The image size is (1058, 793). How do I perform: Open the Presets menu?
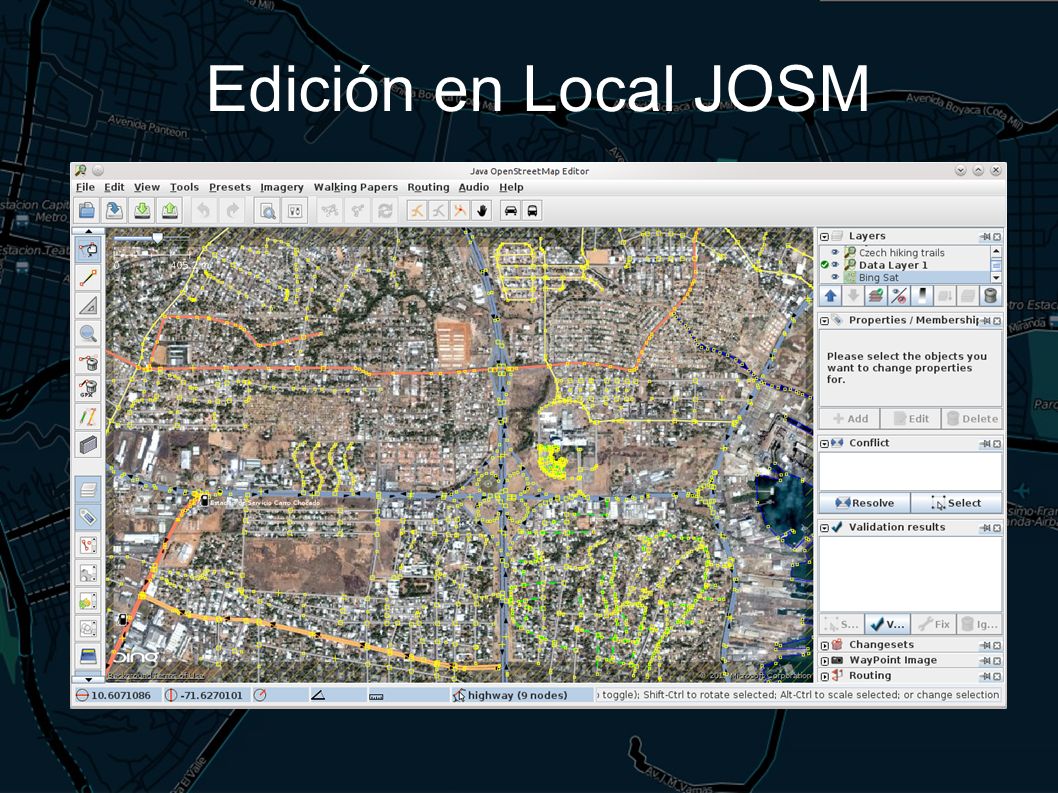click(229, 187)
